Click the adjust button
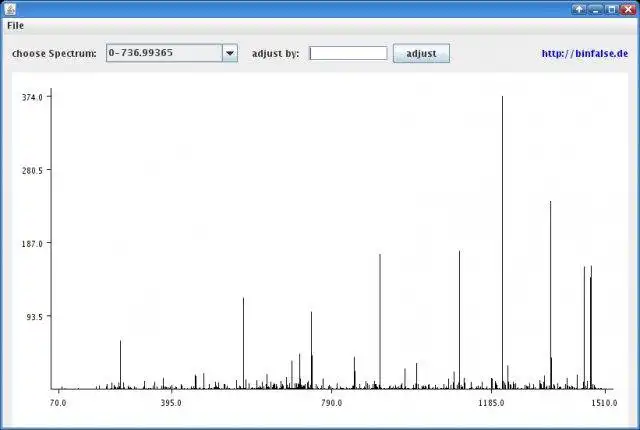The height and width of the screenshot is (430, 640). tap(421, 53)
